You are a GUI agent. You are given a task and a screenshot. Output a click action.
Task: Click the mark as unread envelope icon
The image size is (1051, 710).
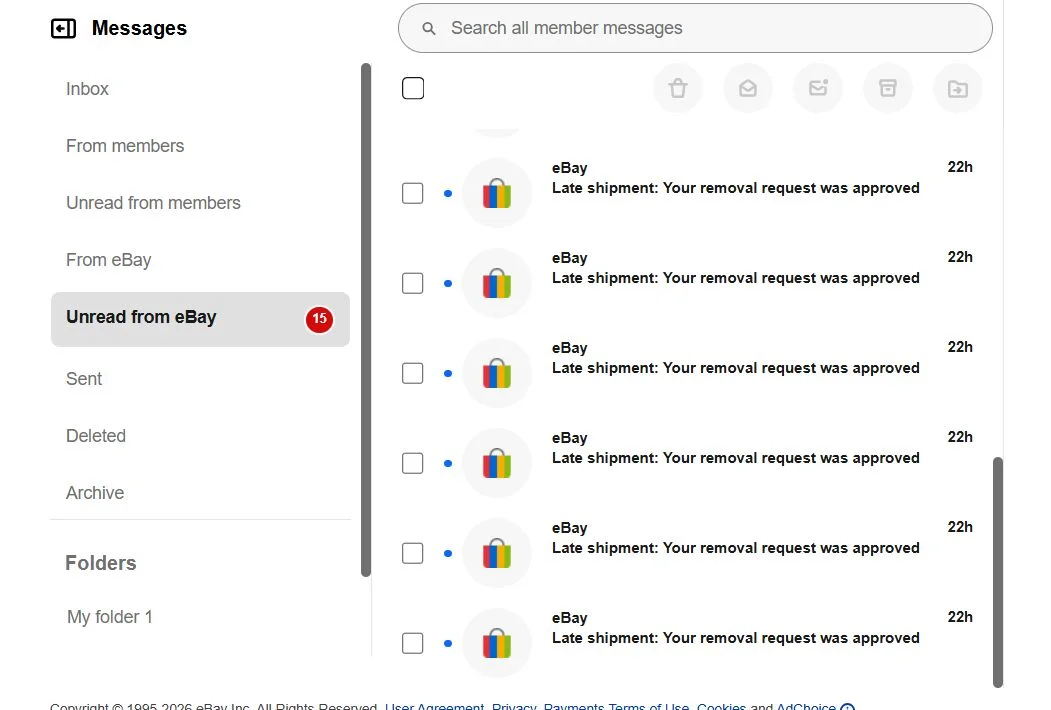(818, 88)
